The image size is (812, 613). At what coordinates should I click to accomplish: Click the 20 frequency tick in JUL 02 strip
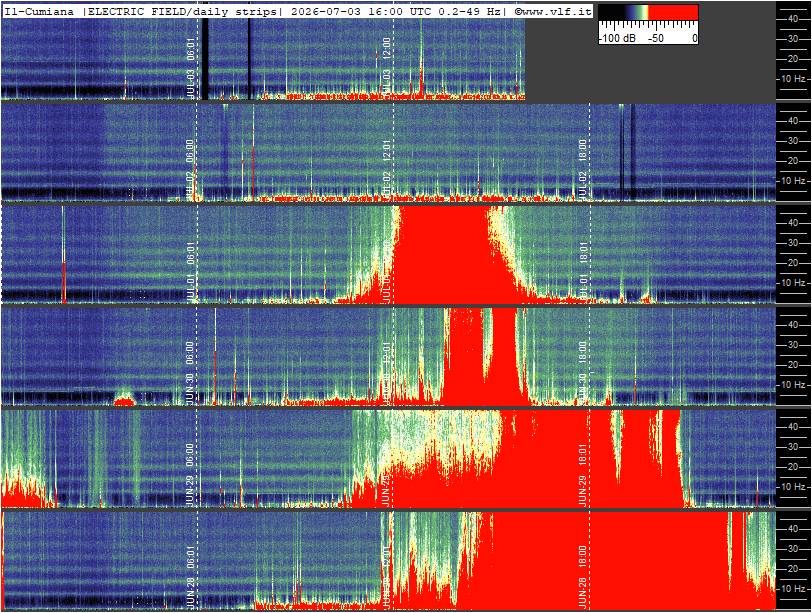(x=792, y=161)
